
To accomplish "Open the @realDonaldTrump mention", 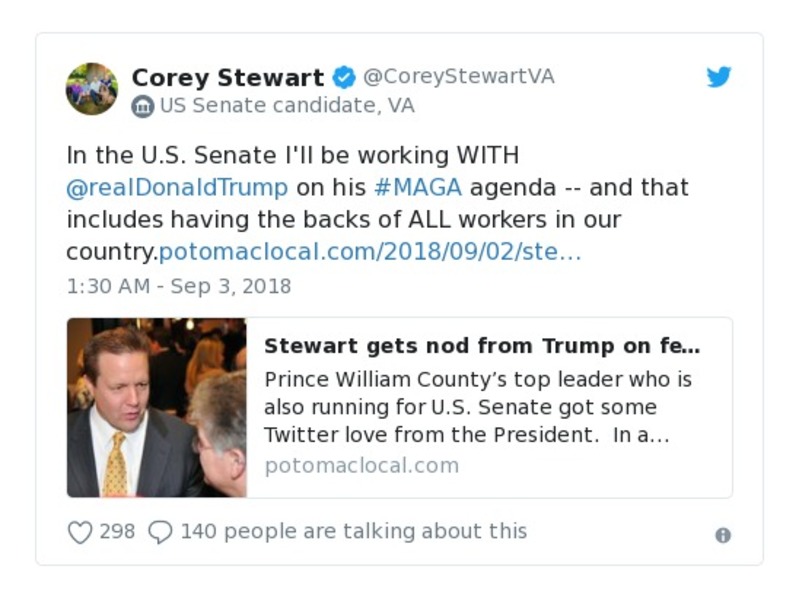I will pyautogui.click(x=177, y=187).
